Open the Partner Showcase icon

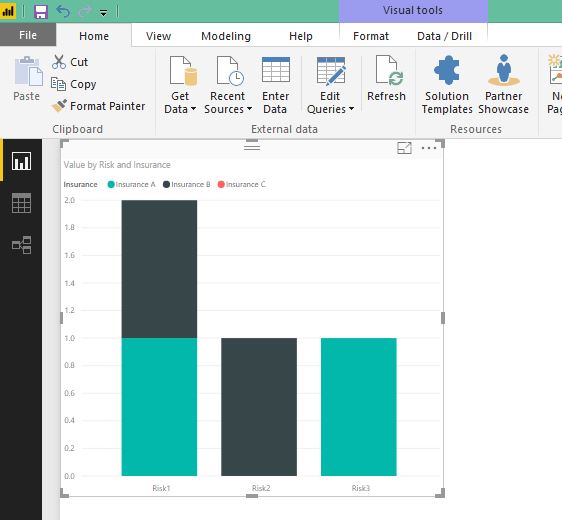click(504, 70)
